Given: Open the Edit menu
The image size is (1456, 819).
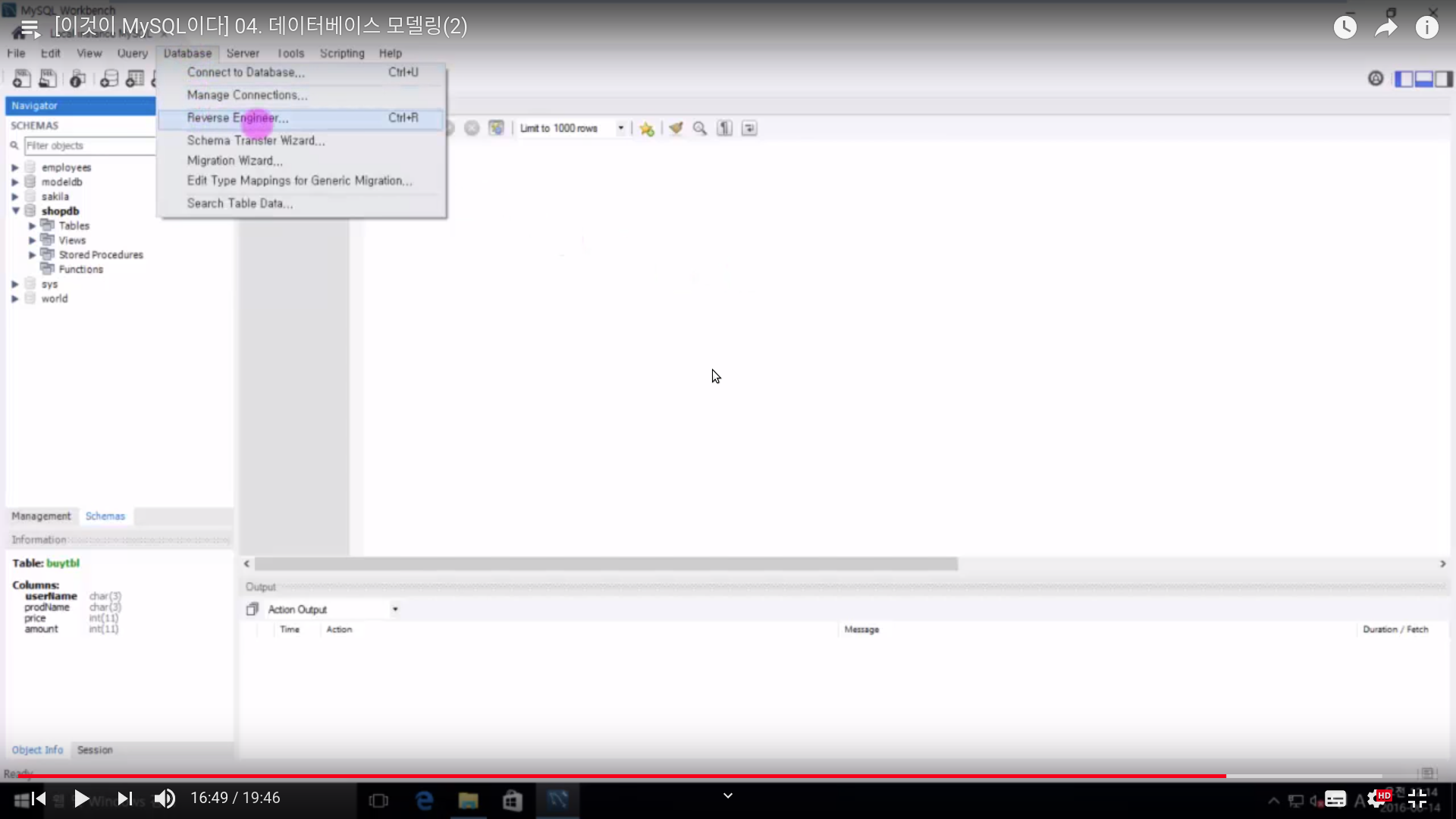Looking at the screenshot, I should pyautogui.click(x=50, y=53).
